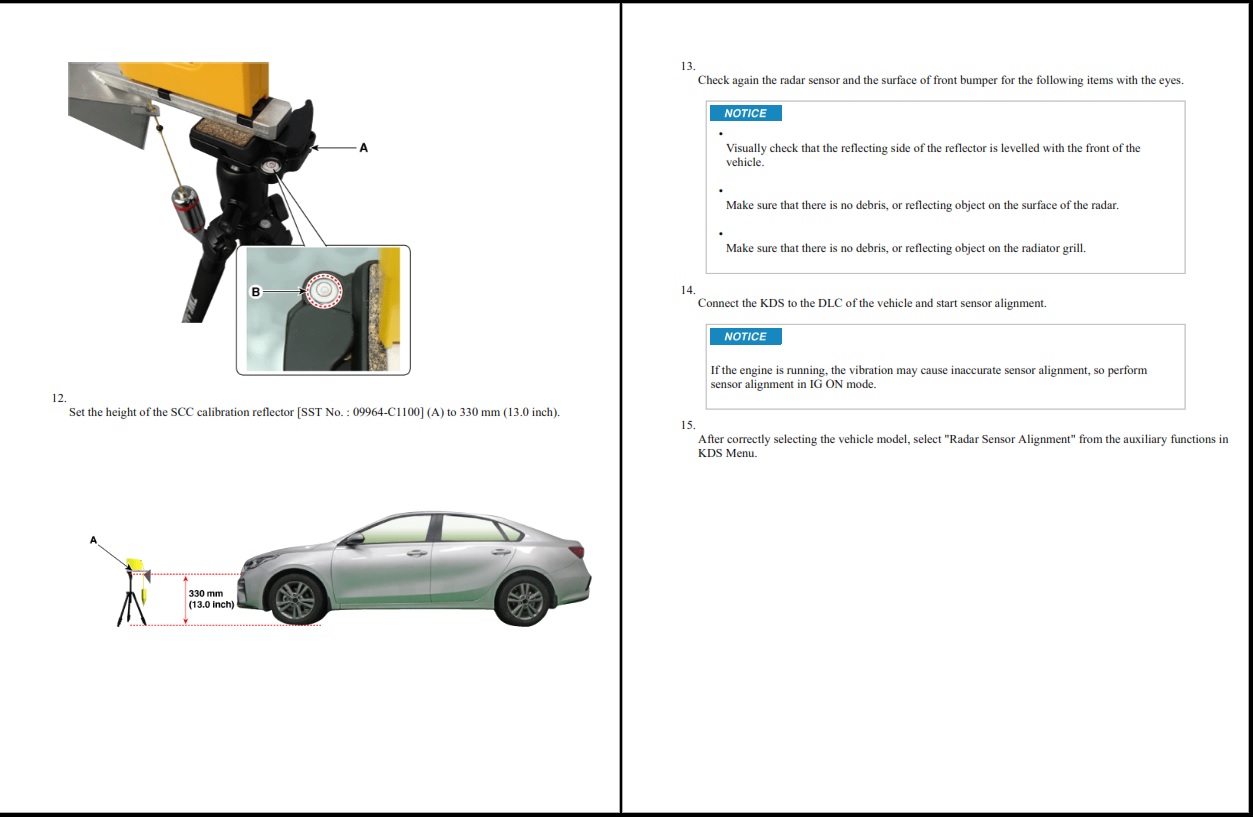
Task: Click step 12 text about SCC calibration reflector height
Action: tap(314, 412)
